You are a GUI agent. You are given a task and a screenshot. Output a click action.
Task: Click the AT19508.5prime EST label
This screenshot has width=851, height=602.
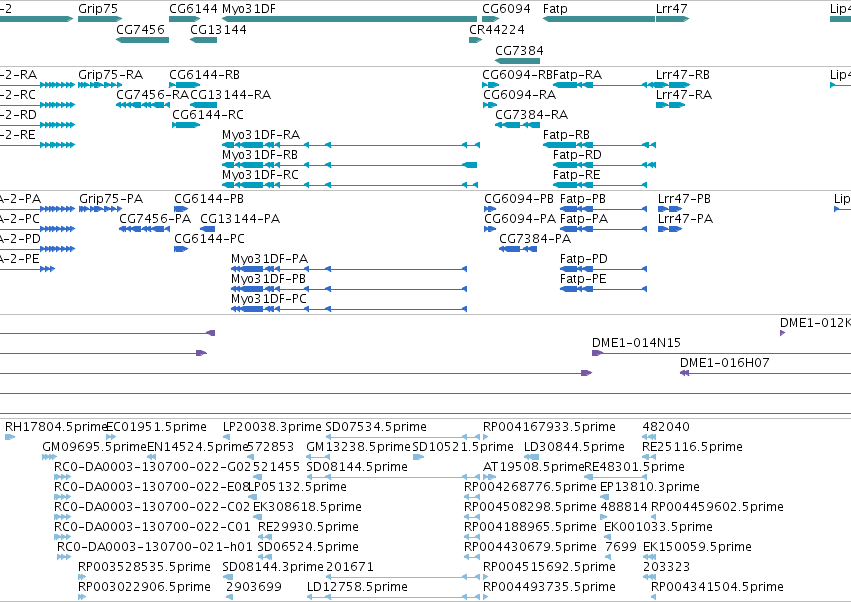[x=534, y=467]
